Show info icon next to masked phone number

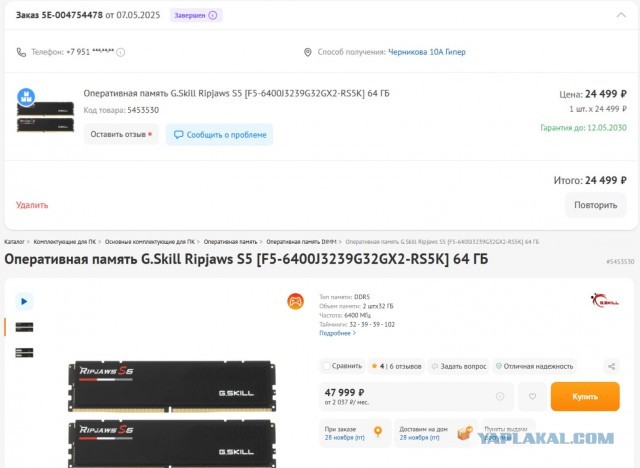coord(120,52)
